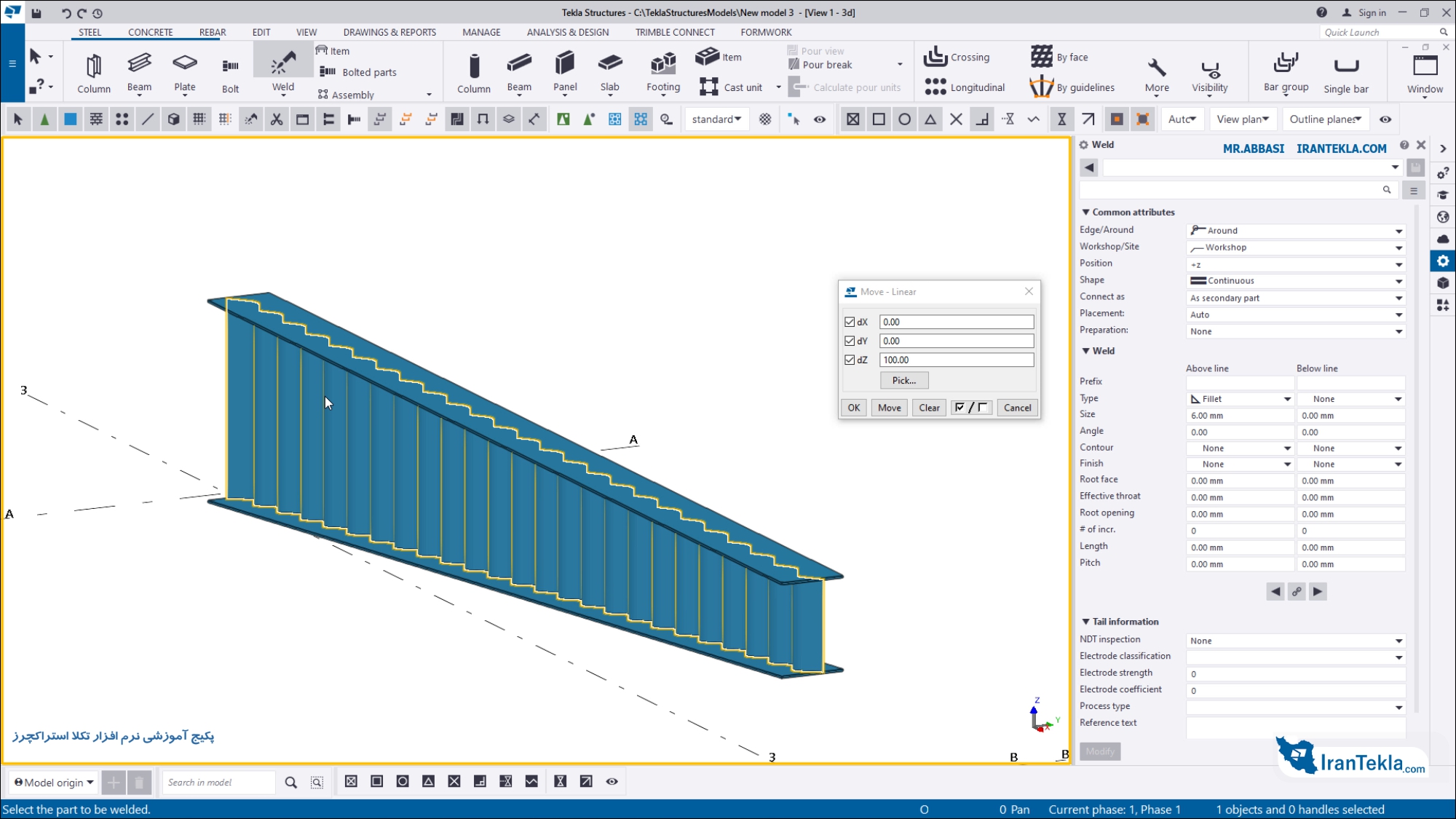Open the NDT inspection dropdown
The height and width of the screenshot is (819, 1456).
1296,641
